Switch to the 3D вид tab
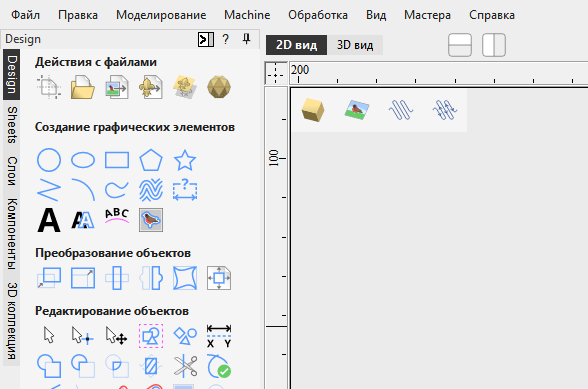Viewport: 588px width, 389px height. pos(355,45)
